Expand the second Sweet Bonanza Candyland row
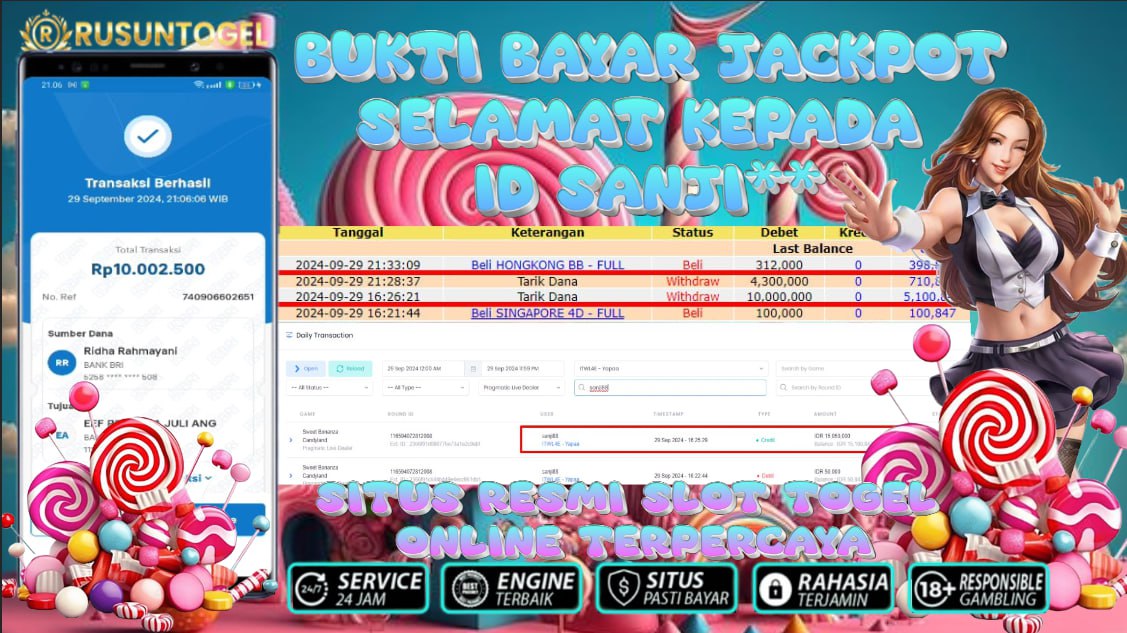 [291, 475]
